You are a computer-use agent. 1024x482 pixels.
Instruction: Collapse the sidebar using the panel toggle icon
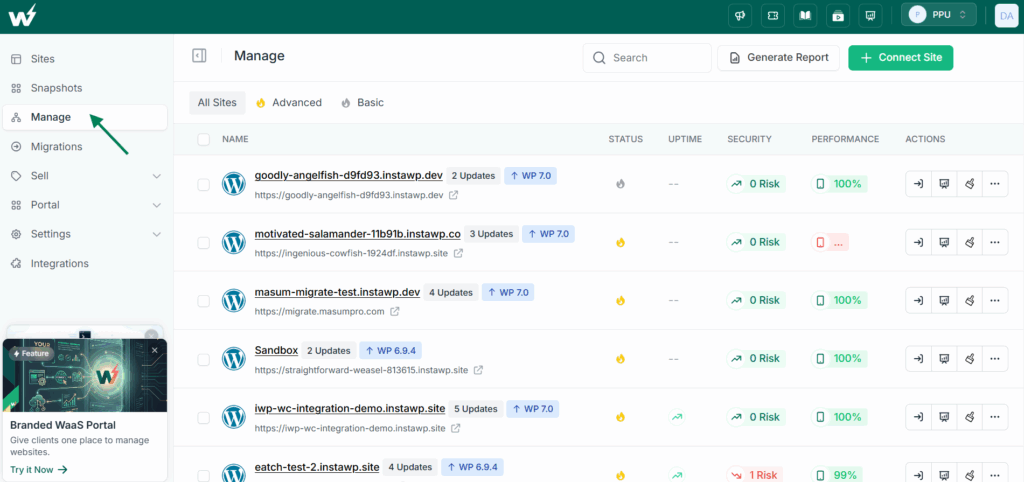click(x=199, y=56)
